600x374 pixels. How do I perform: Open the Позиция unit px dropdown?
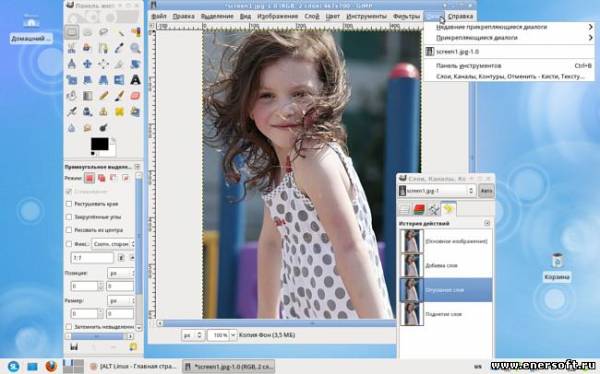tap(121, 273)
